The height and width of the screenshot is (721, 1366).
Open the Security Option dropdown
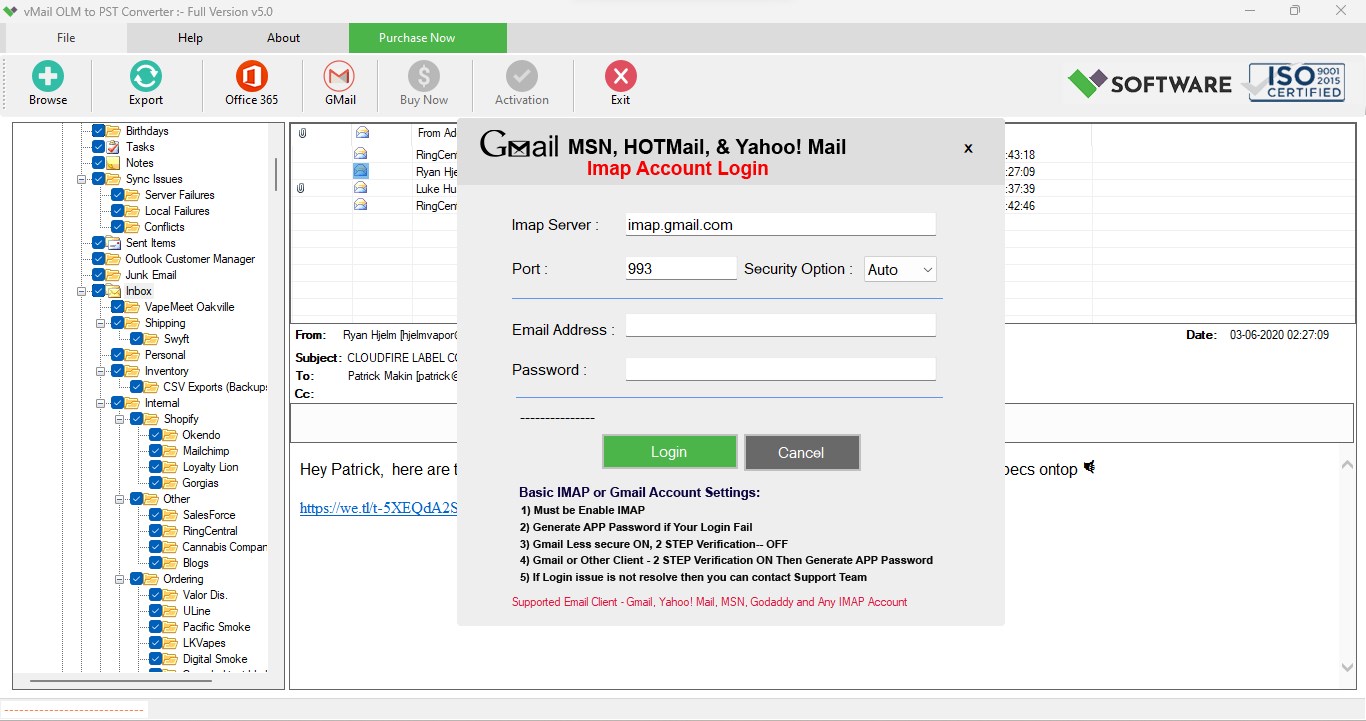900,269
